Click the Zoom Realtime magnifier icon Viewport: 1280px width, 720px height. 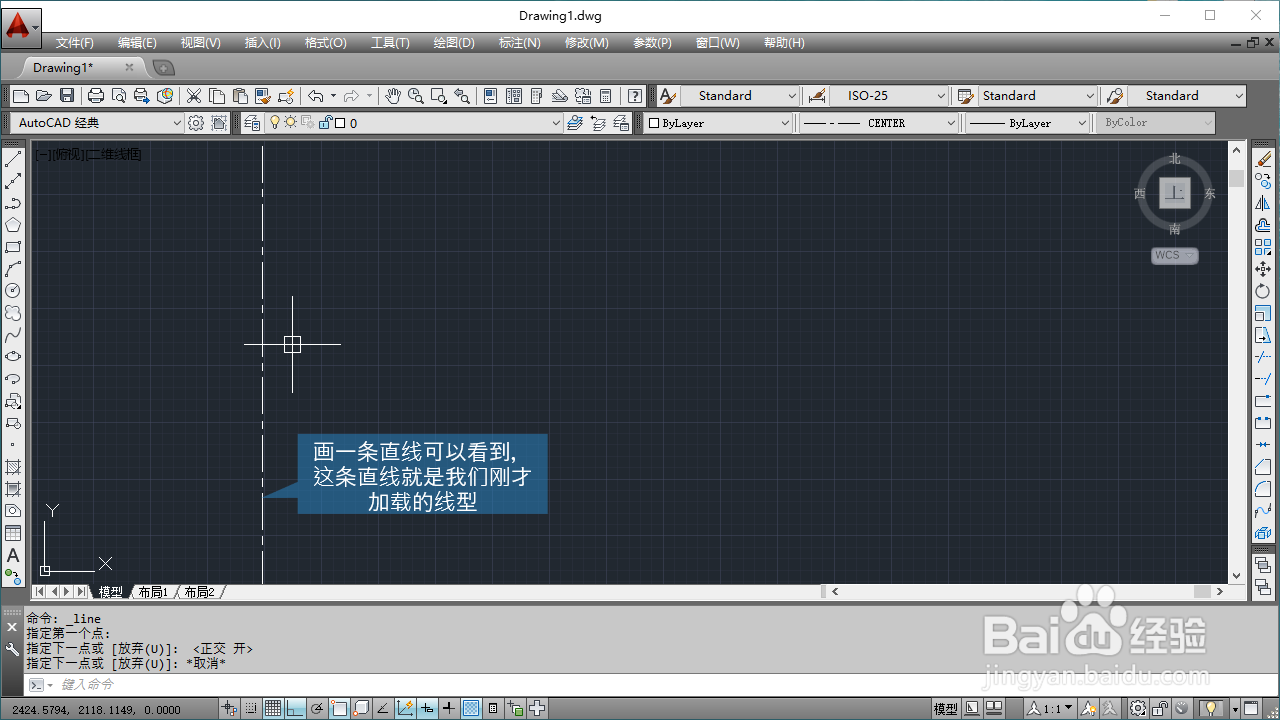tap(416, 96)
